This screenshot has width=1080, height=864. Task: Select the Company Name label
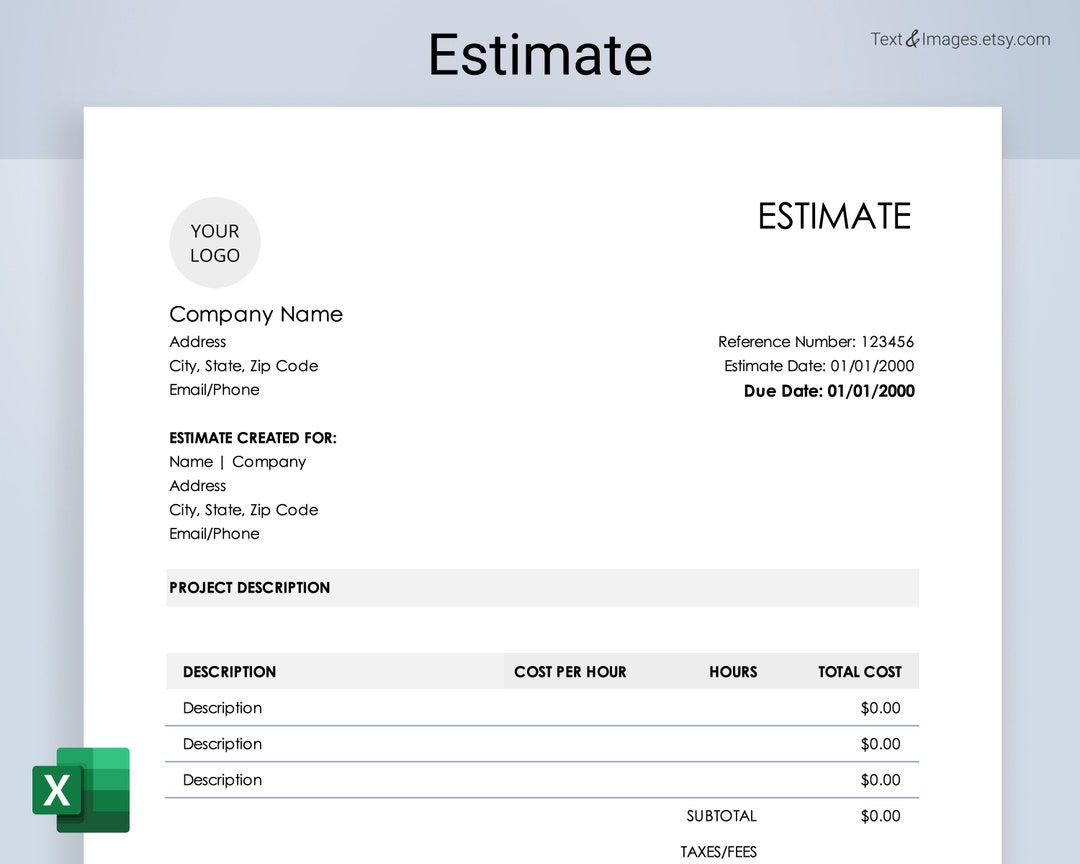pyautogui.click(x=256, y=314)
